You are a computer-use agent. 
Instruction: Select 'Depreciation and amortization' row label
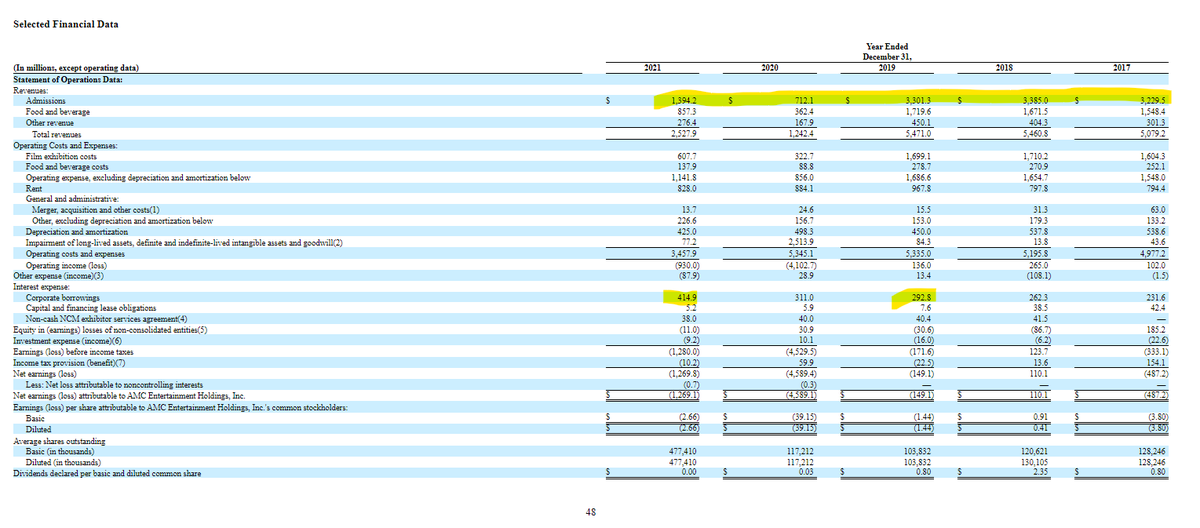pyautogui.click(x=75, y=230)
